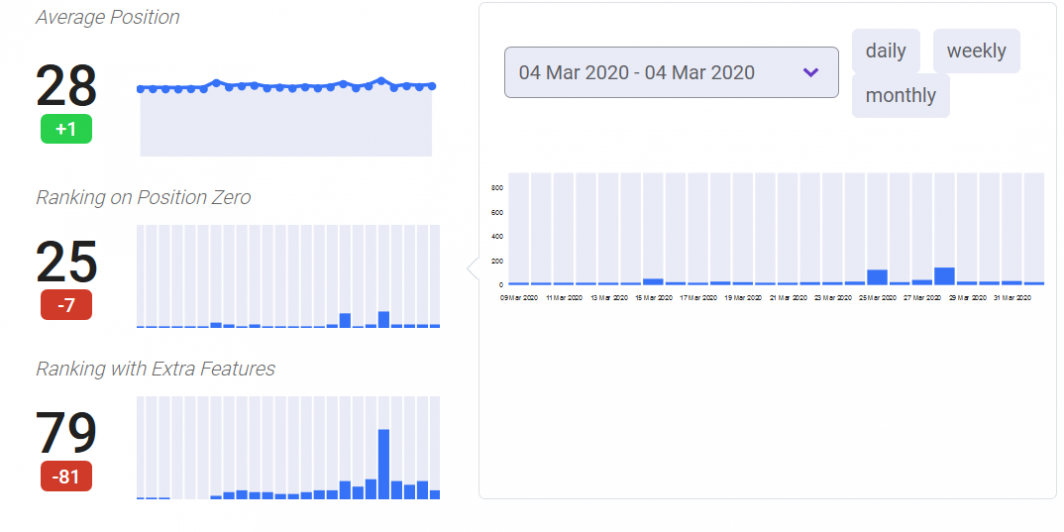This screenshot has width=1064, height=532.
Task: Select the 25 Mar 2020 bar
Action: 877,277
